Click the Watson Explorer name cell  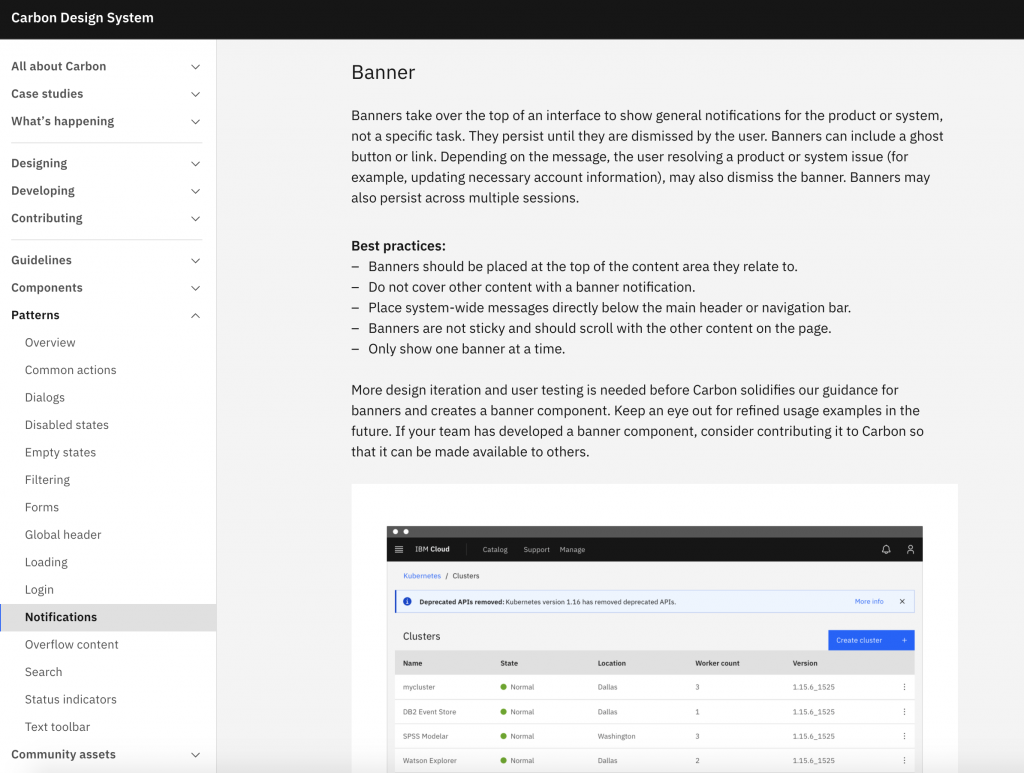click(430, 761)
